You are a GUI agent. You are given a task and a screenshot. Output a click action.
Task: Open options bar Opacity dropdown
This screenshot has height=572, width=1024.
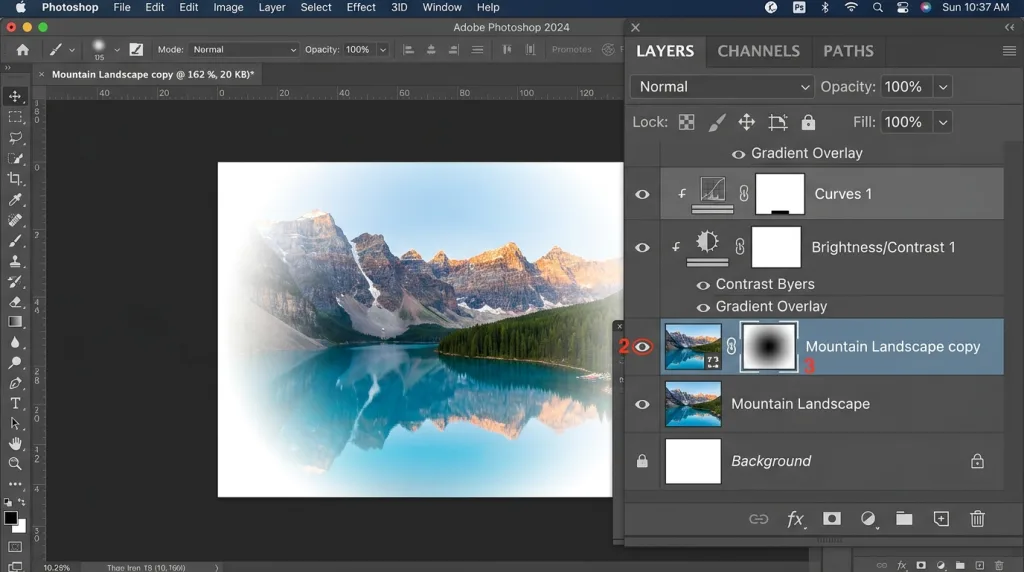tap(383, 50)
